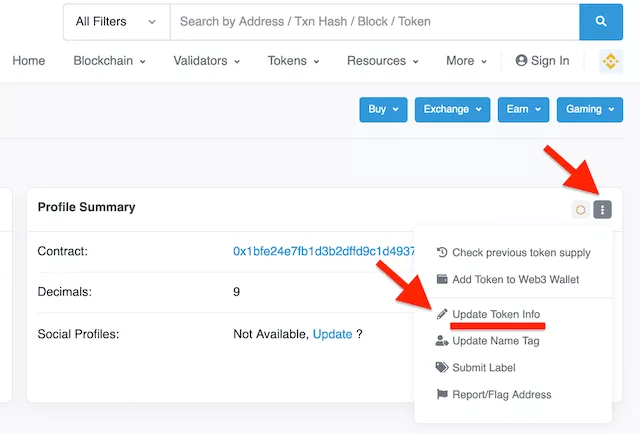Expand the Blockchain nav menu
This screenshot has width=640, height=434.
pos(109,61)
